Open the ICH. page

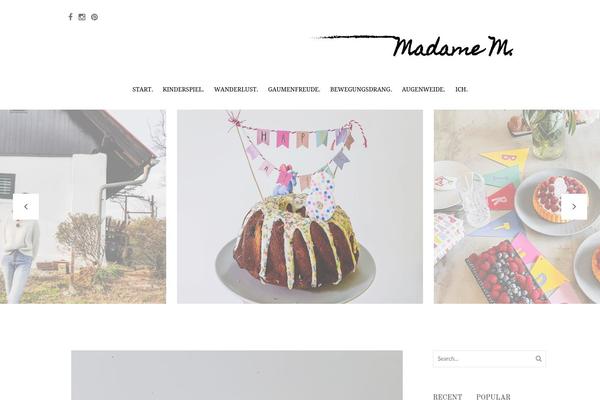pyautogui.click(x=461, y=89)
